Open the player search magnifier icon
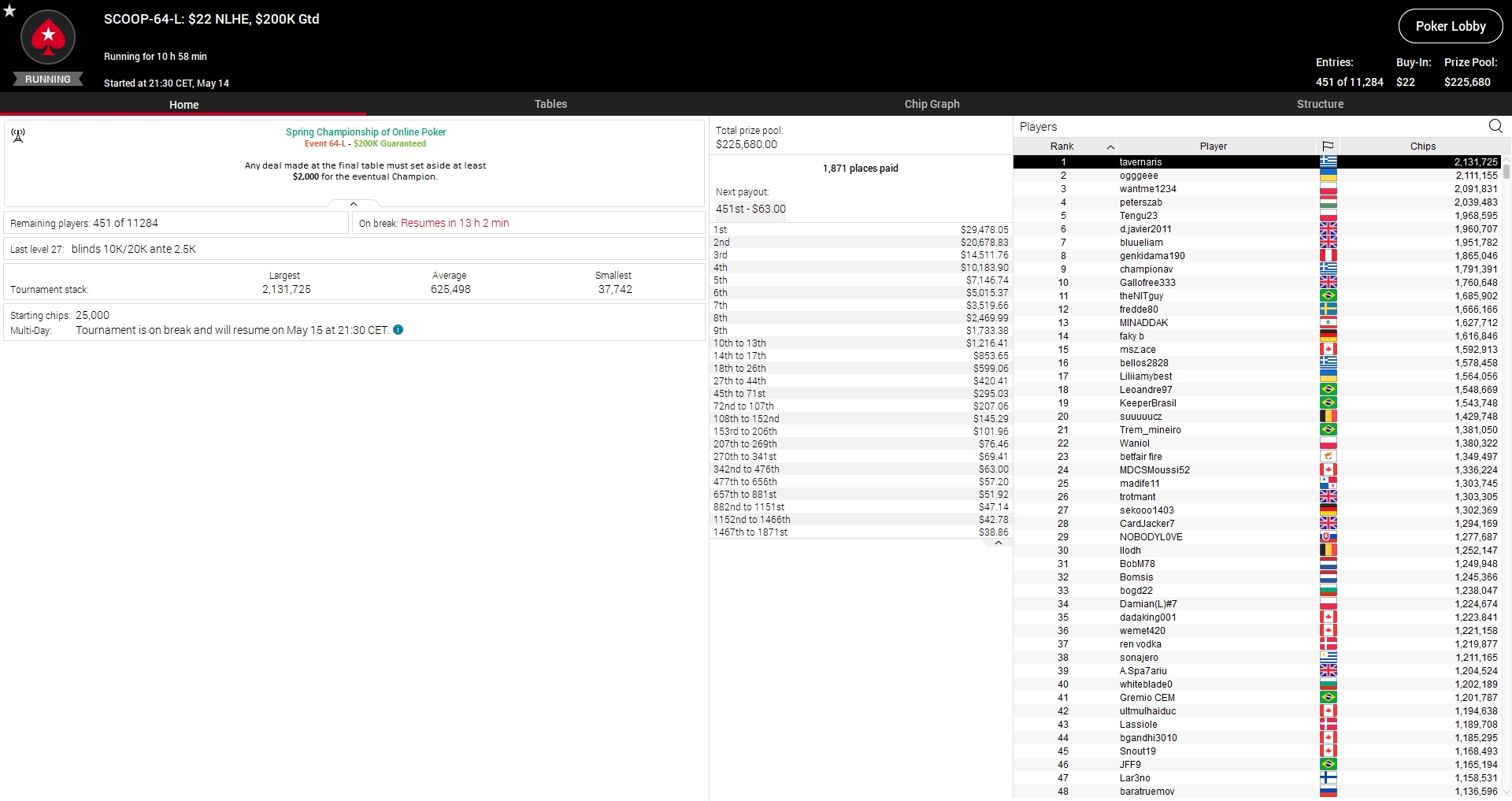This screenshot has height=801, width=1512. (x=1495, y=126)
